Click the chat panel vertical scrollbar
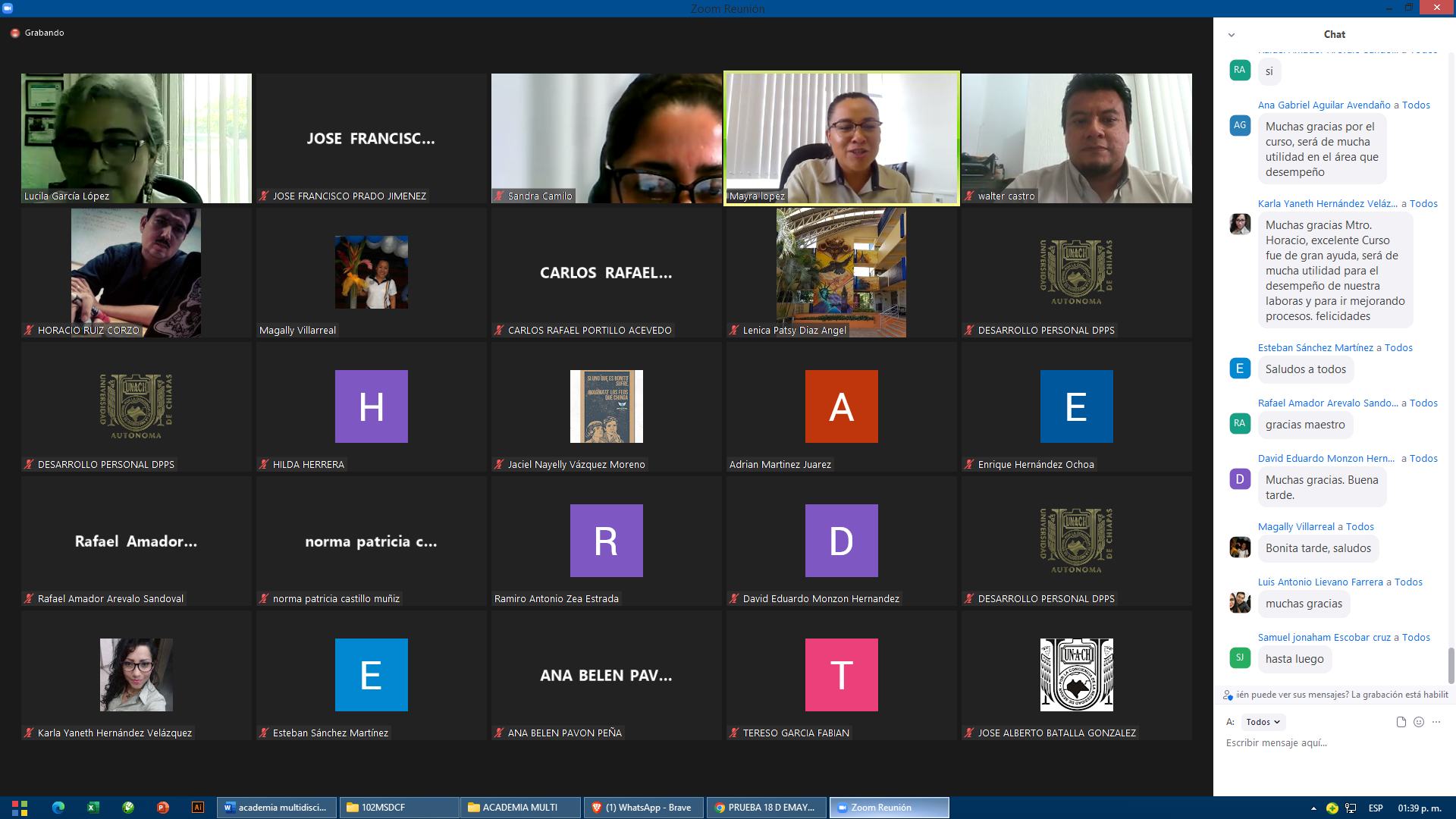This screenshot has width=1456, height=819. [1451, 664]
